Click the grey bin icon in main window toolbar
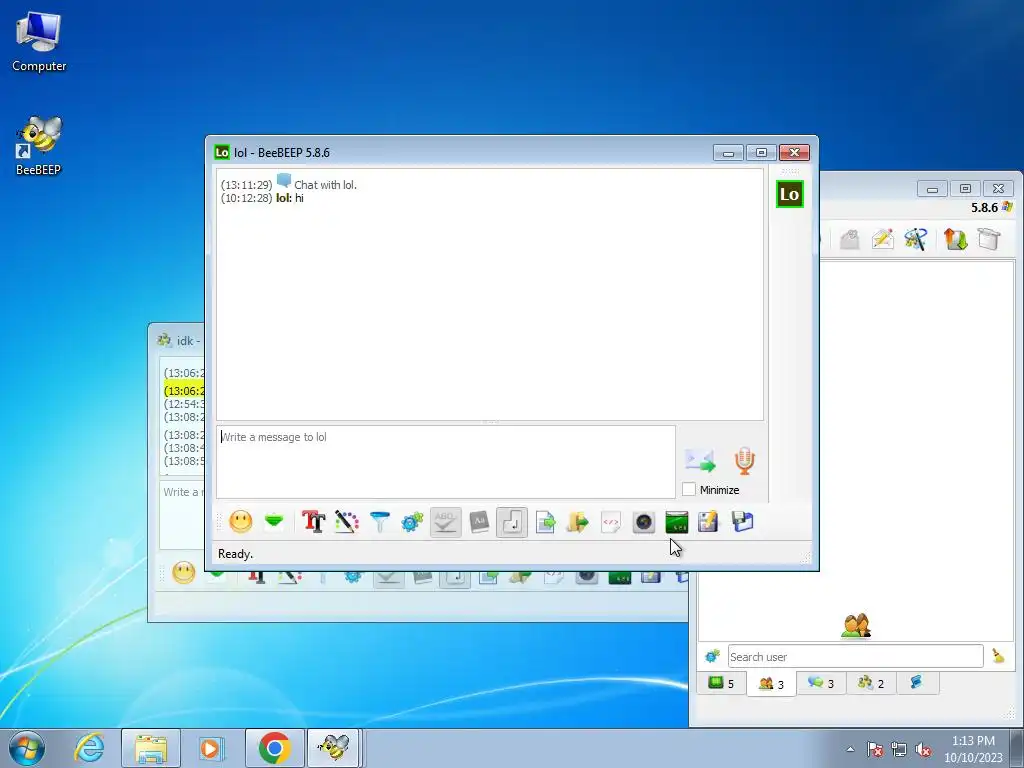 (989, 239)
